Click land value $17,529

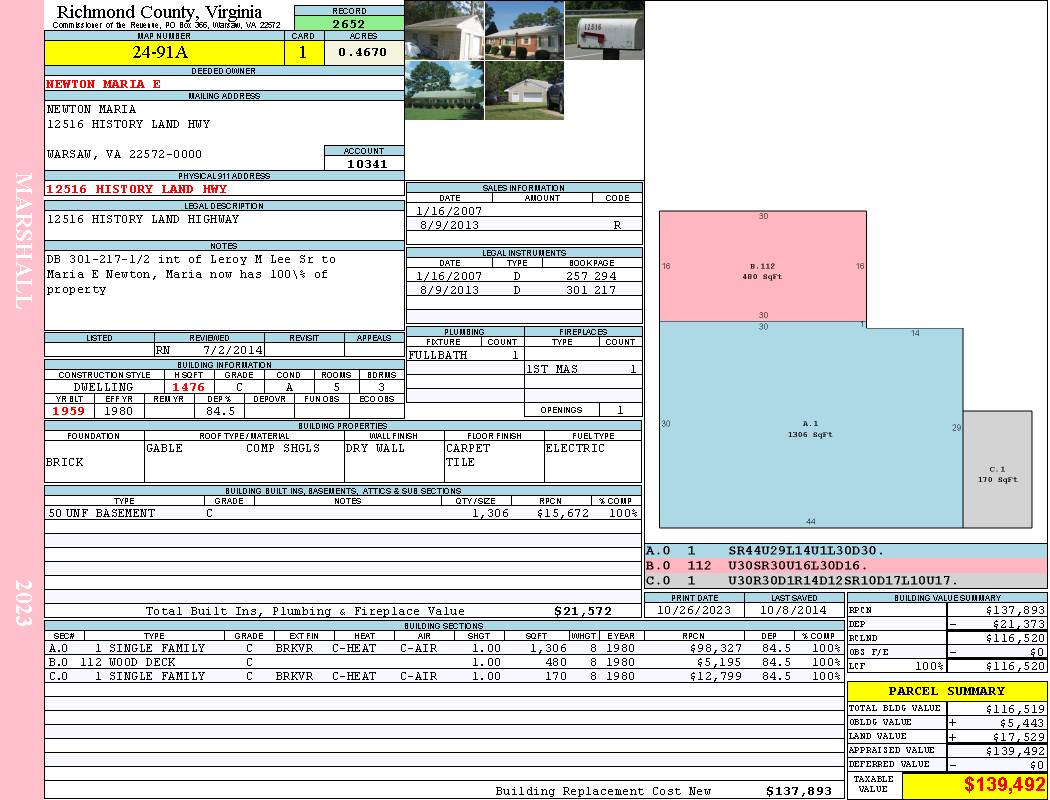pyautogui.click(x=1019, y=737)
